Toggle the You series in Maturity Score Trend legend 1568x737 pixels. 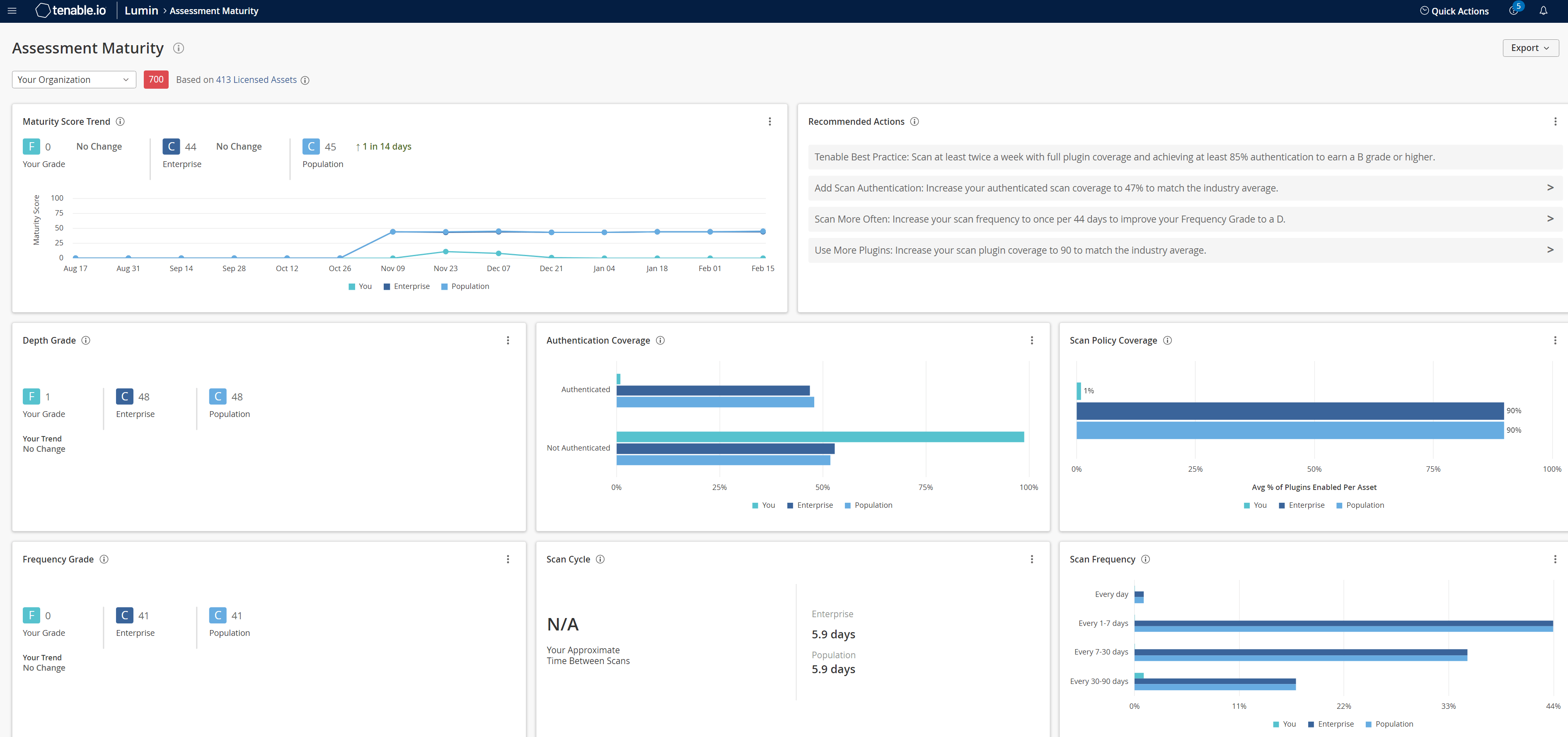360,286
